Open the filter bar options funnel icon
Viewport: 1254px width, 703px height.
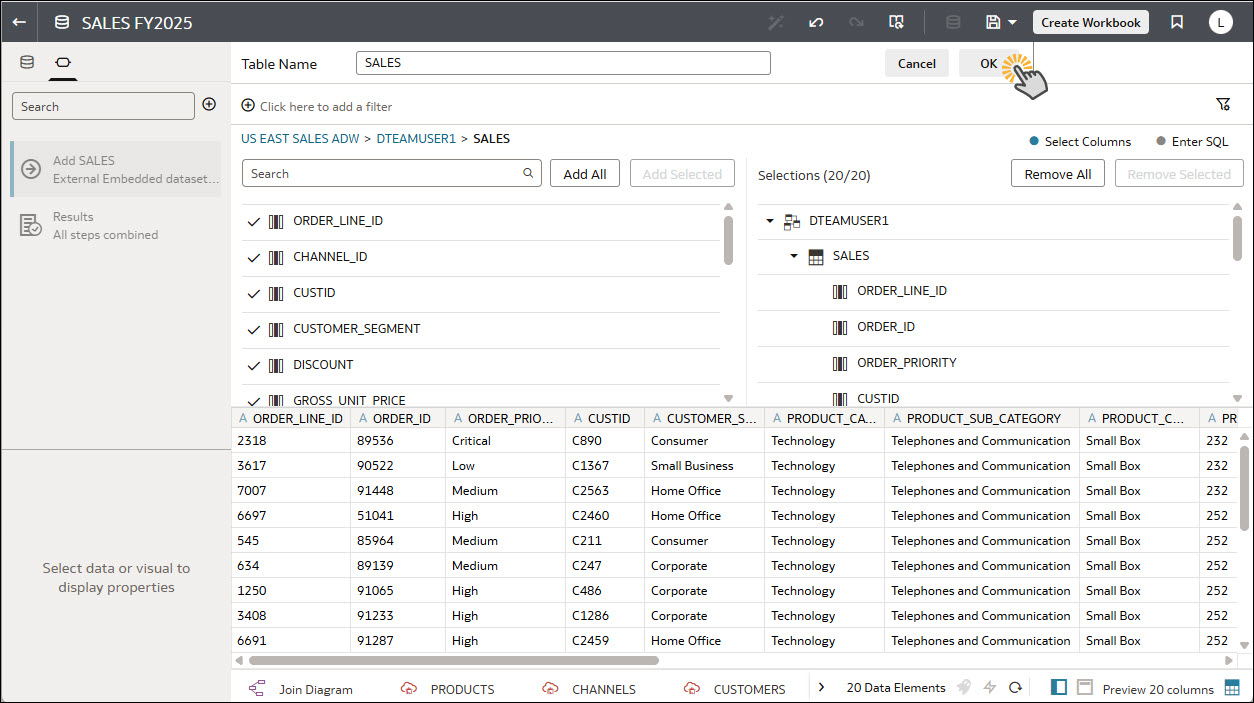(1222, 105)
